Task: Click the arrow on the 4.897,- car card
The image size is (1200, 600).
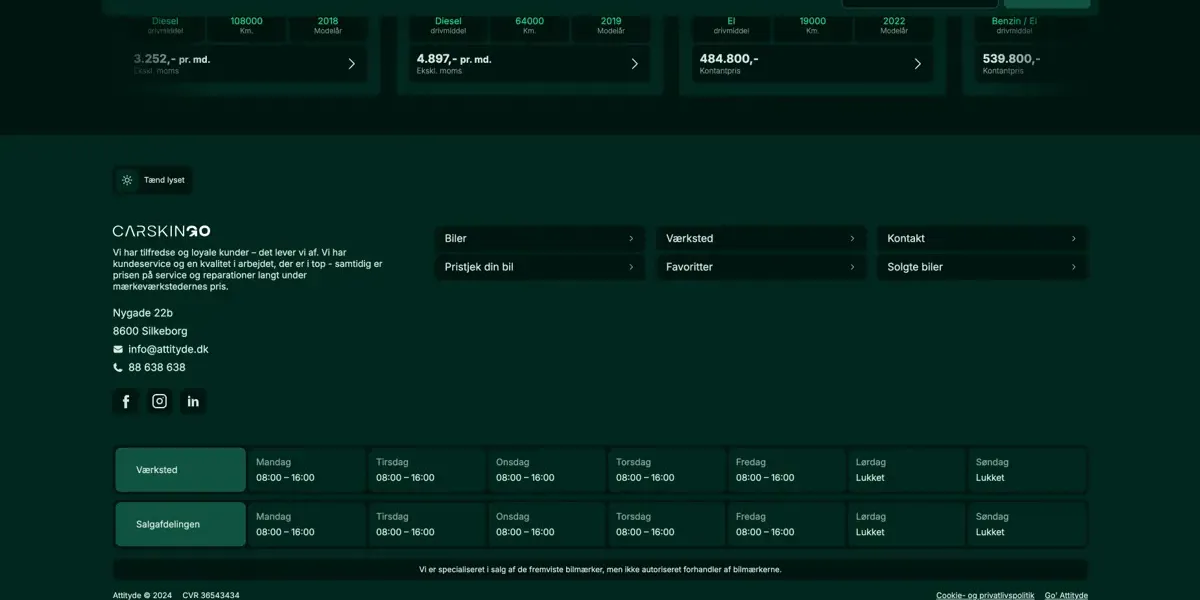Action: [634, 64]
